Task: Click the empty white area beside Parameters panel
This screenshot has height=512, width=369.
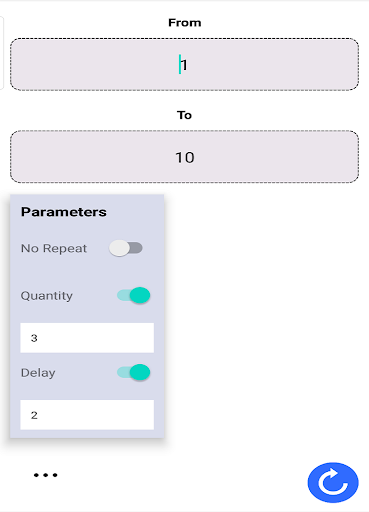Action: click(x=263, y=317)
